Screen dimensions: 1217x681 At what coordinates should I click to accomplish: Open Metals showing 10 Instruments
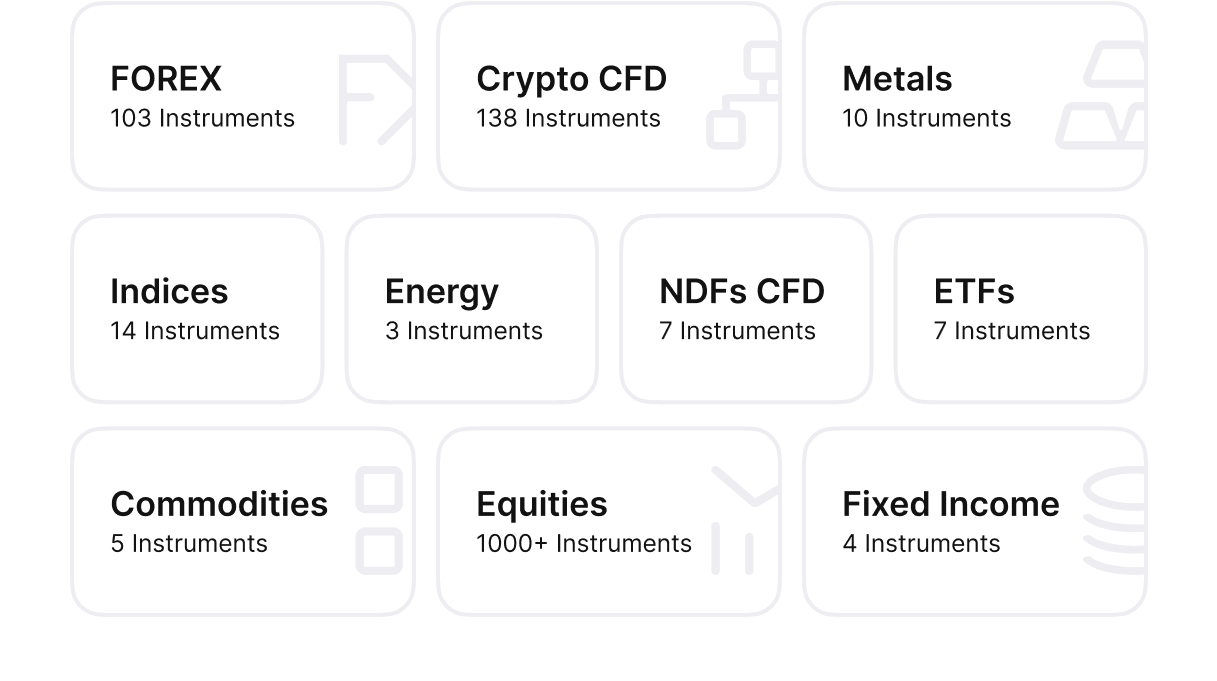[x=975, y=97]
